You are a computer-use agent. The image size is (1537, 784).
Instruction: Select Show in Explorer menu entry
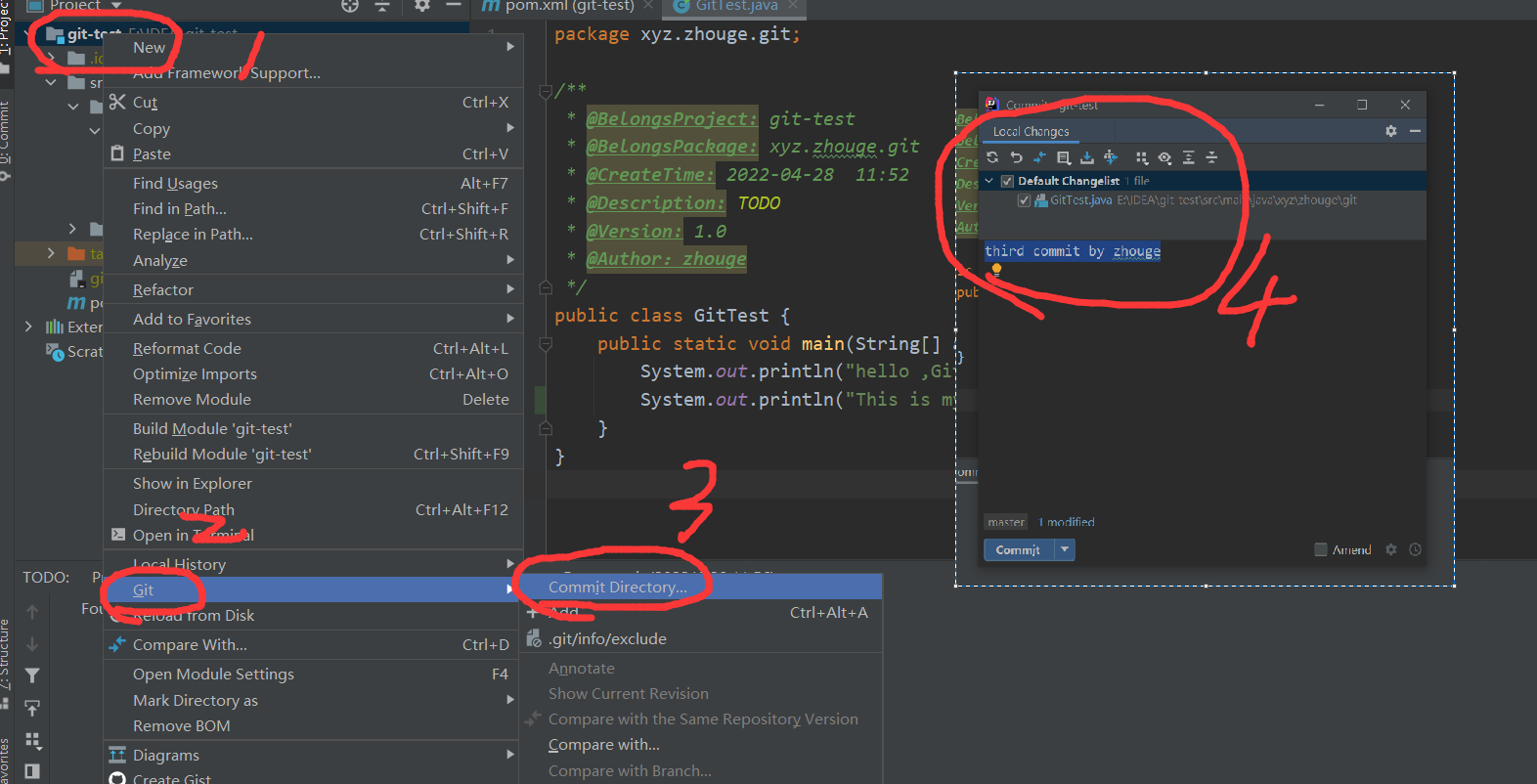313,483
